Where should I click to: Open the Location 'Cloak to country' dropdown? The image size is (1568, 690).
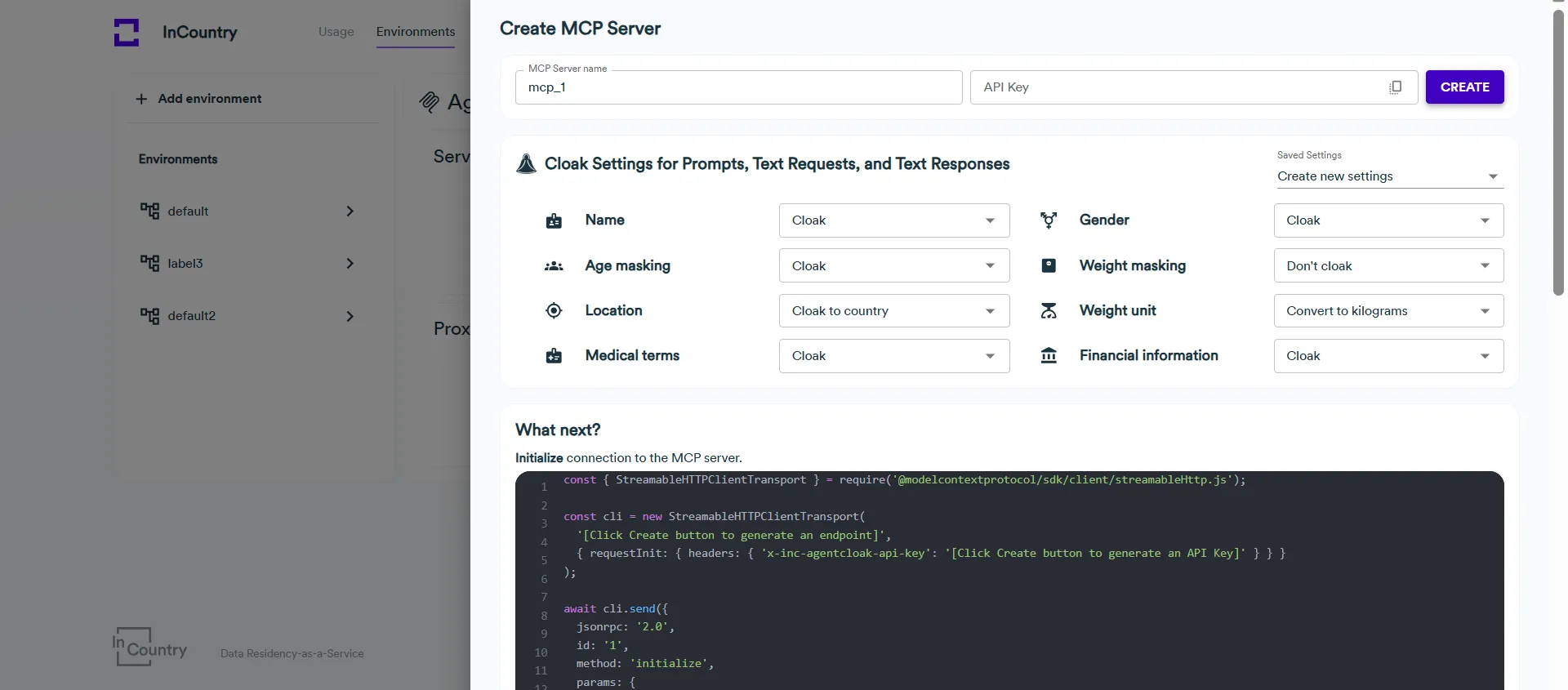coord(893,311)
